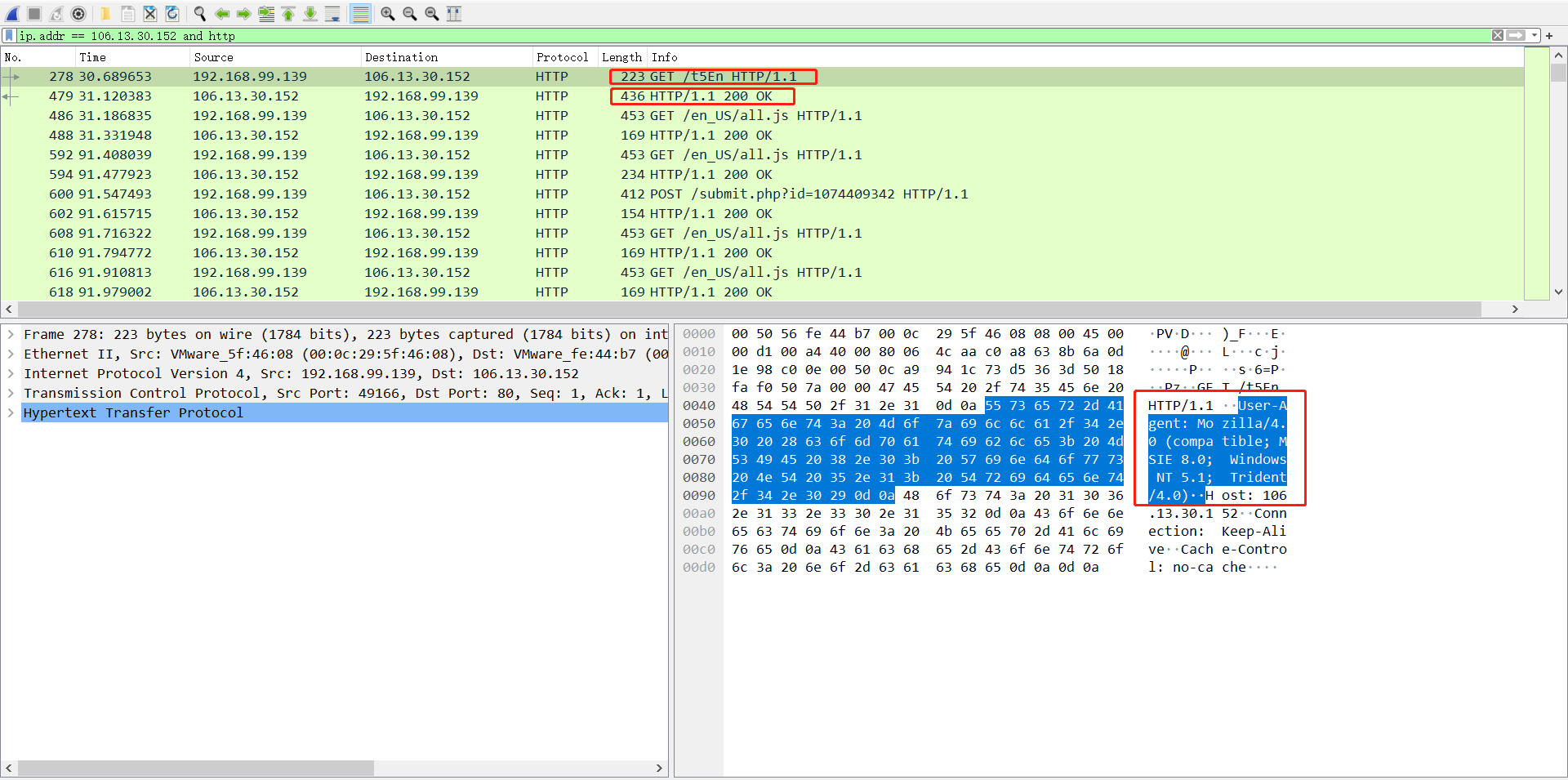The image size is (1568, 780).
Task: Open capture options gear icon
Action: pos(78,14)
